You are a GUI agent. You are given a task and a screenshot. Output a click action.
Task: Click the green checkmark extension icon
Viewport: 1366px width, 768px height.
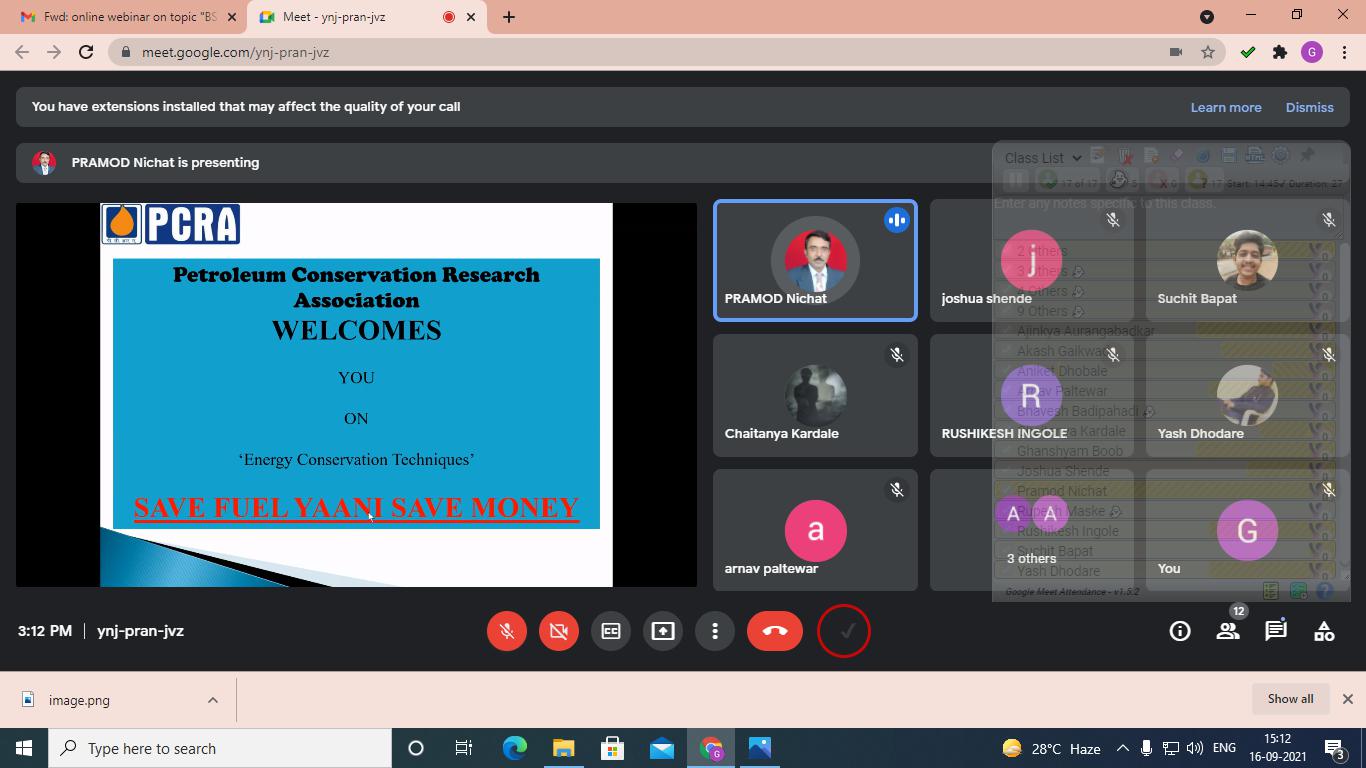[1247, 52]
